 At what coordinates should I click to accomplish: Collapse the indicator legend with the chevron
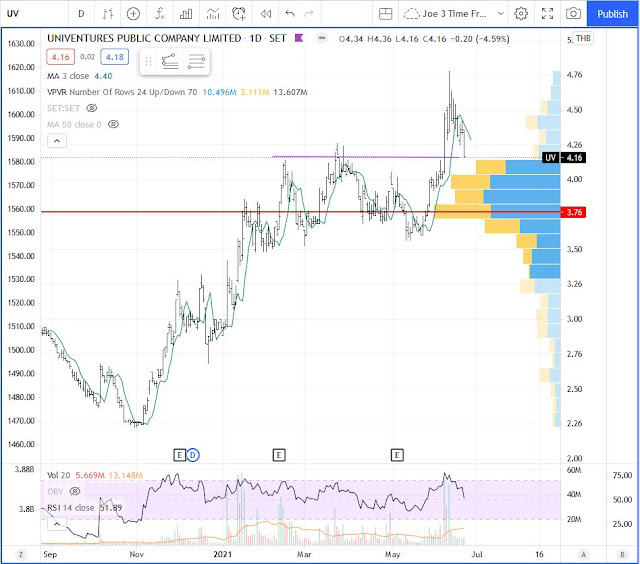click(57, 141)
